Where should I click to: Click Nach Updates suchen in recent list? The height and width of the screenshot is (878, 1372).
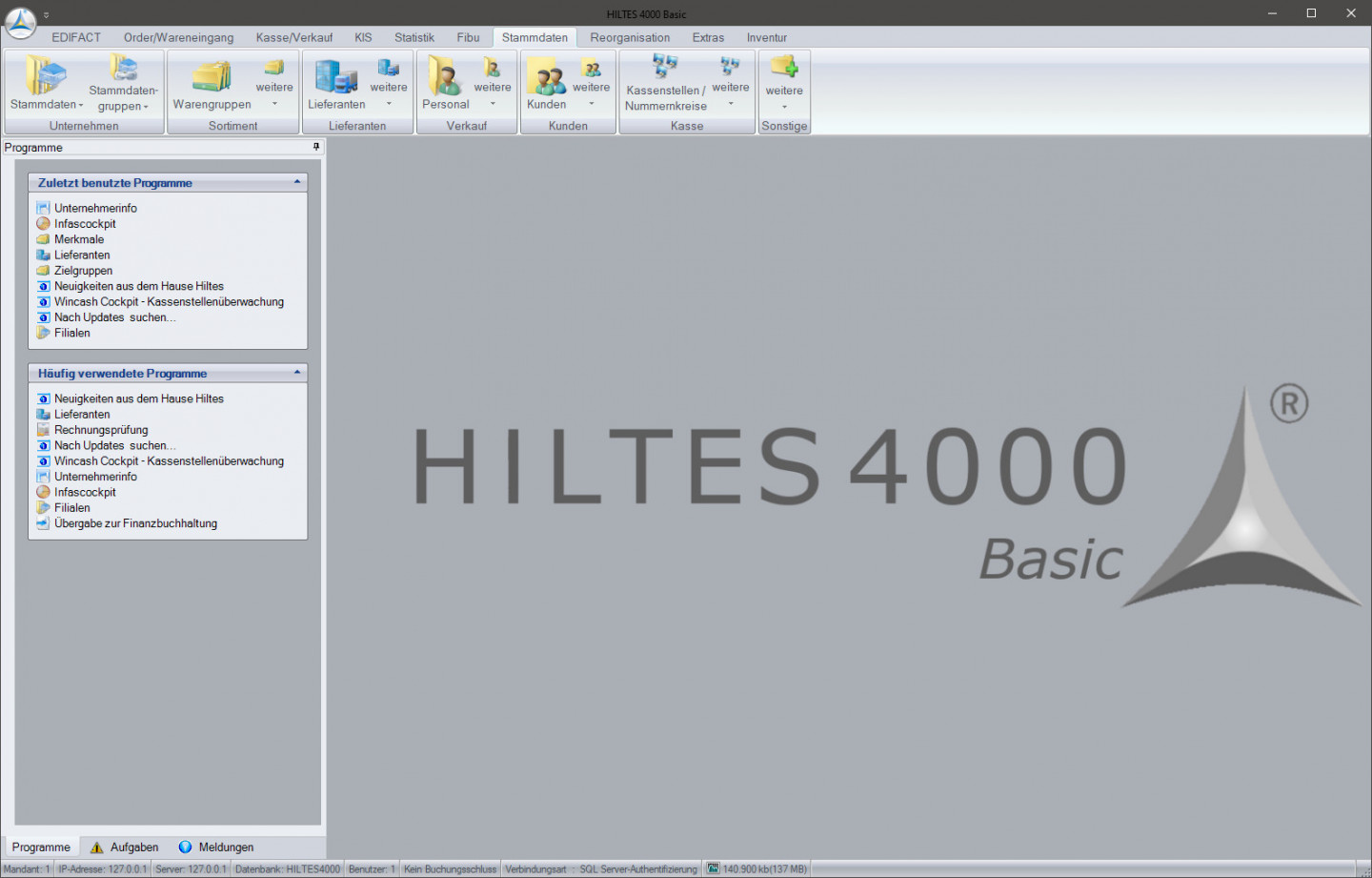point(114,317)
